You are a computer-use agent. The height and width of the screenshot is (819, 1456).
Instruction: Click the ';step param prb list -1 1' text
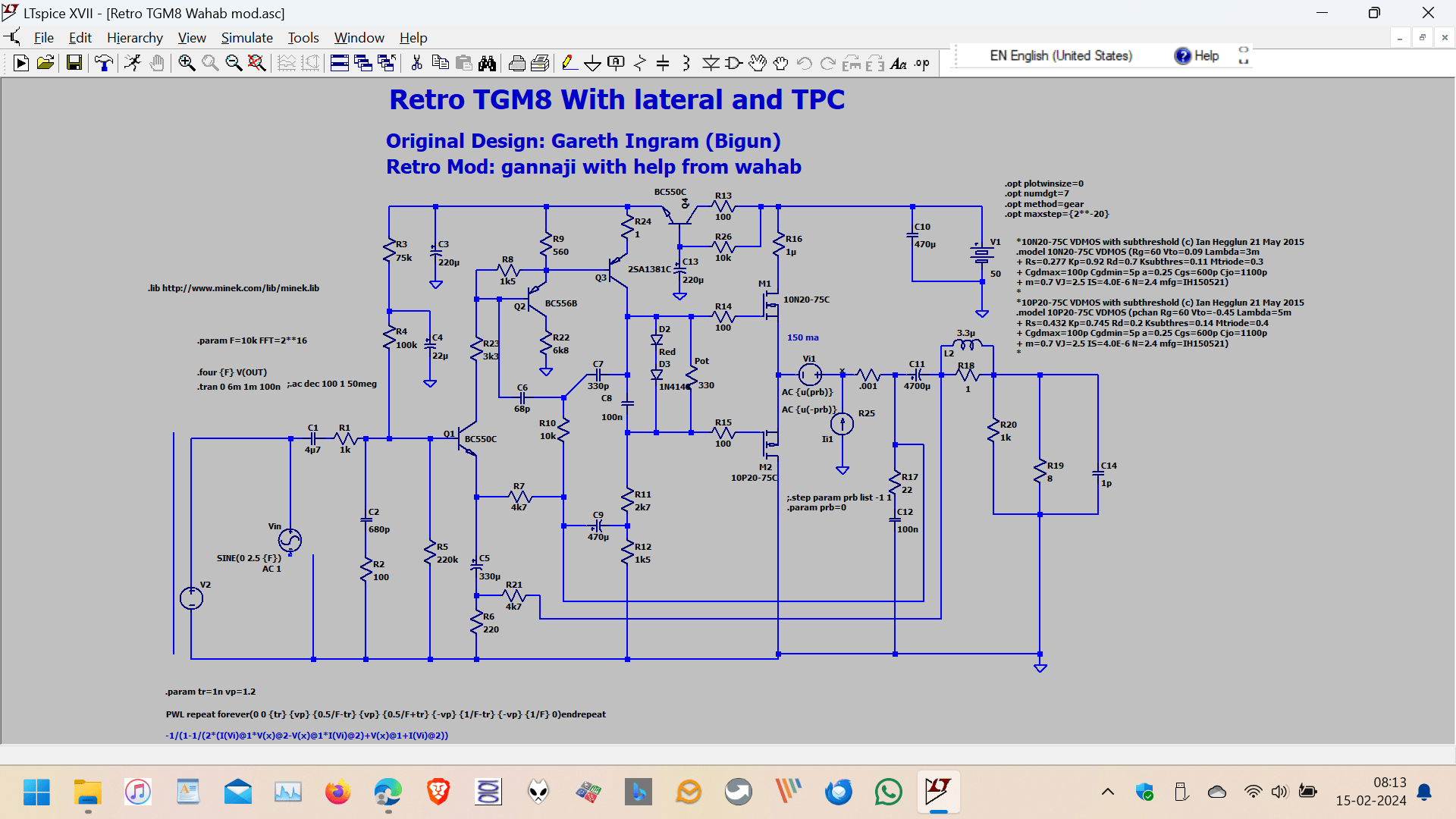point(839,497)
